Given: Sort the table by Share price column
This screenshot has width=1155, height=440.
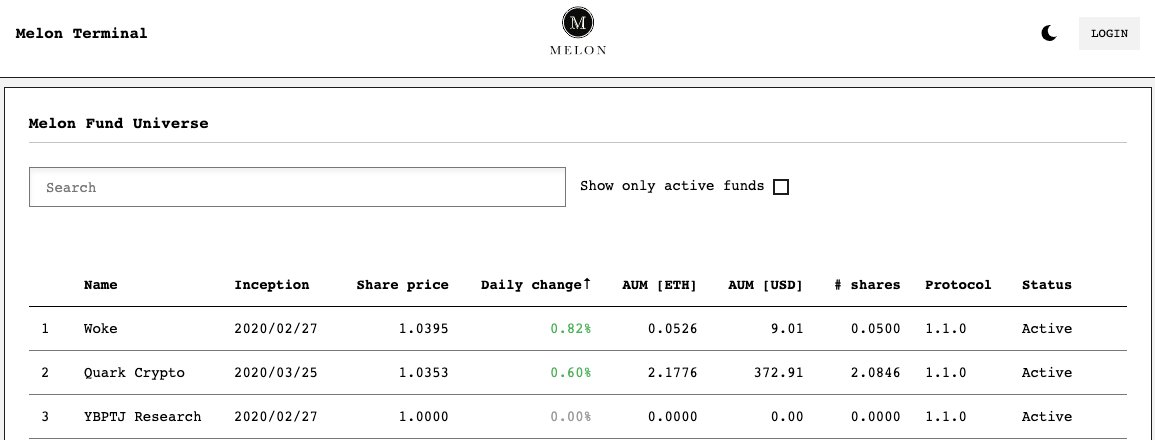Looking at the screenshot, I should 402,285.
